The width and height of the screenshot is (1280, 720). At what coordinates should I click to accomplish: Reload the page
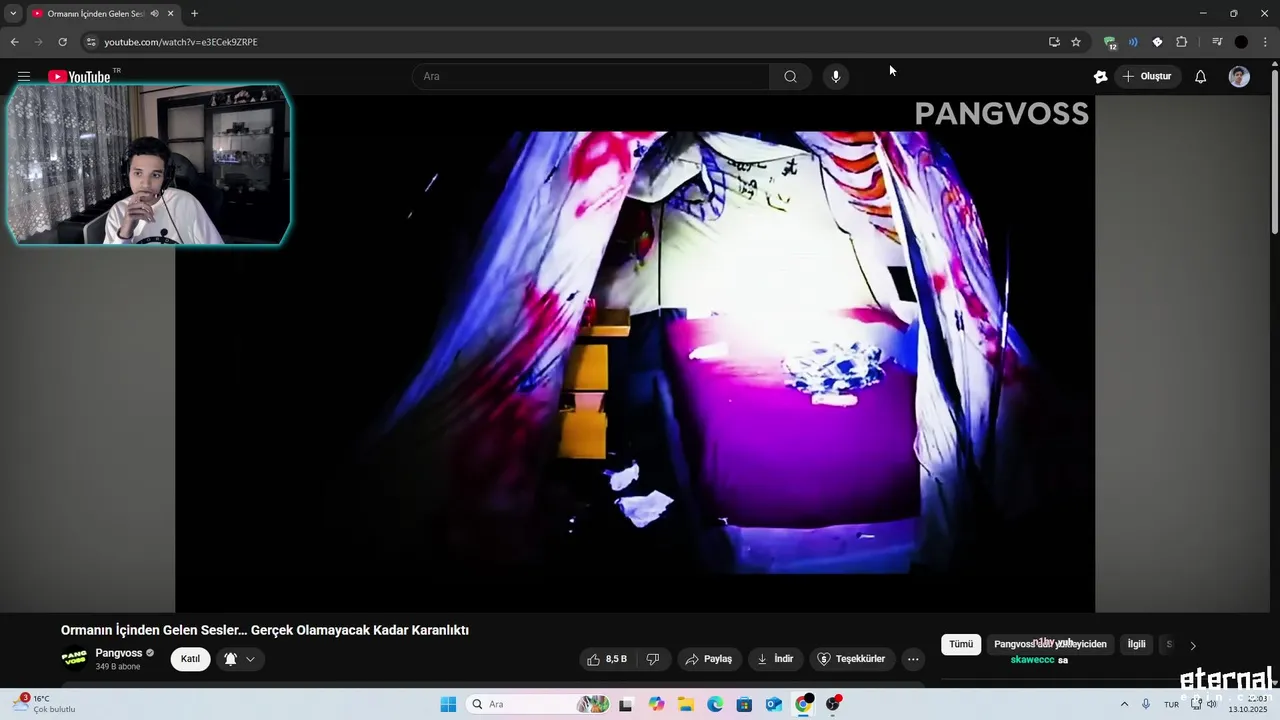click(x=62, y=42)
